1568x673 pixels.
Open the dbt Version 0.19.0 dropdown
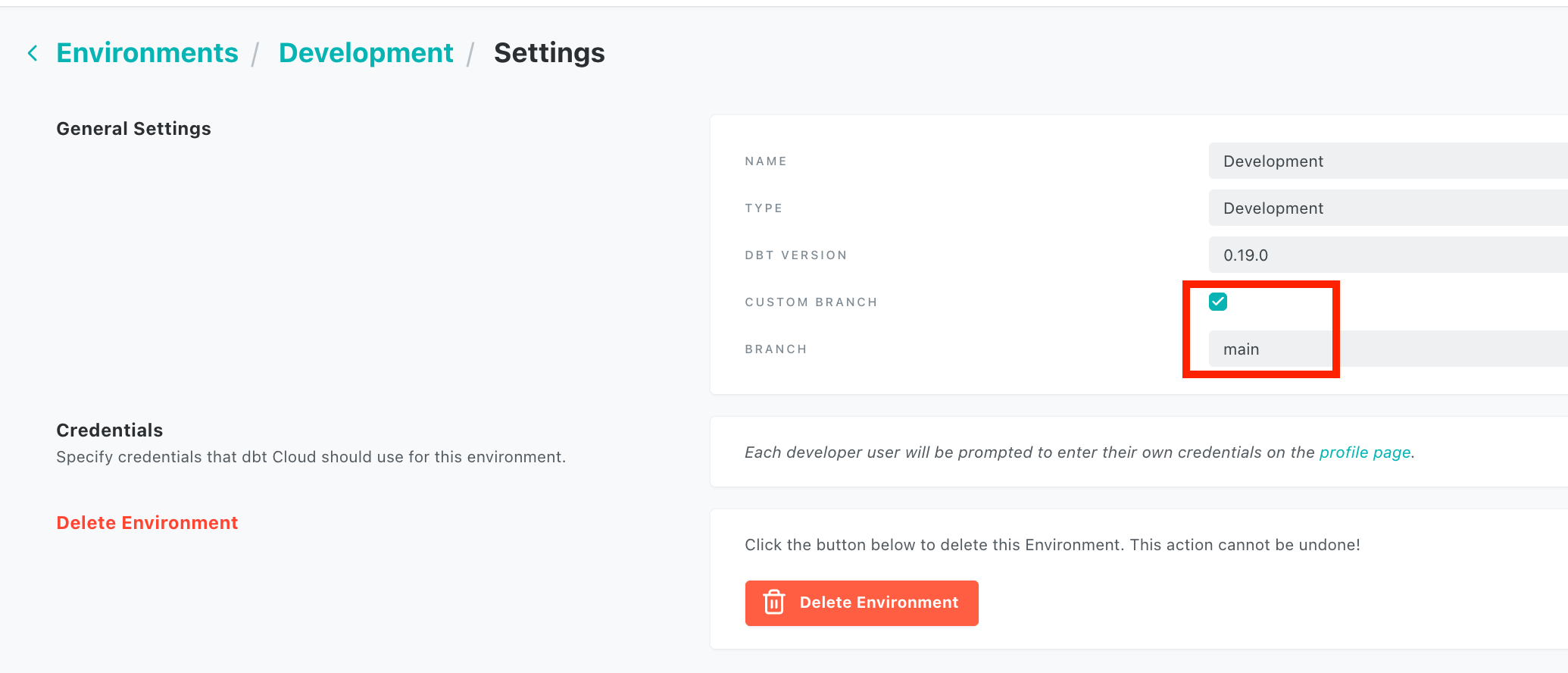pyautogui.click(x=1388, y=255)
